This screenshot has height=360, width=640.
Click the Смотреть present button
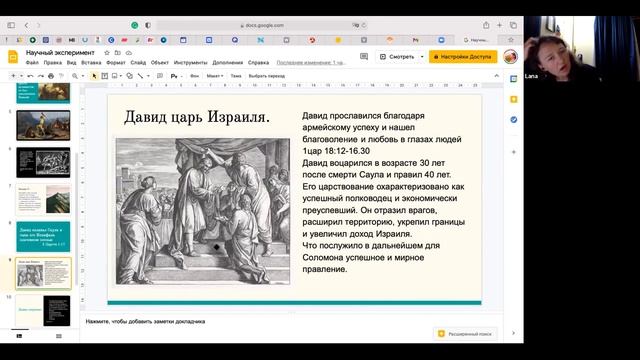click(x=397, y=57)
